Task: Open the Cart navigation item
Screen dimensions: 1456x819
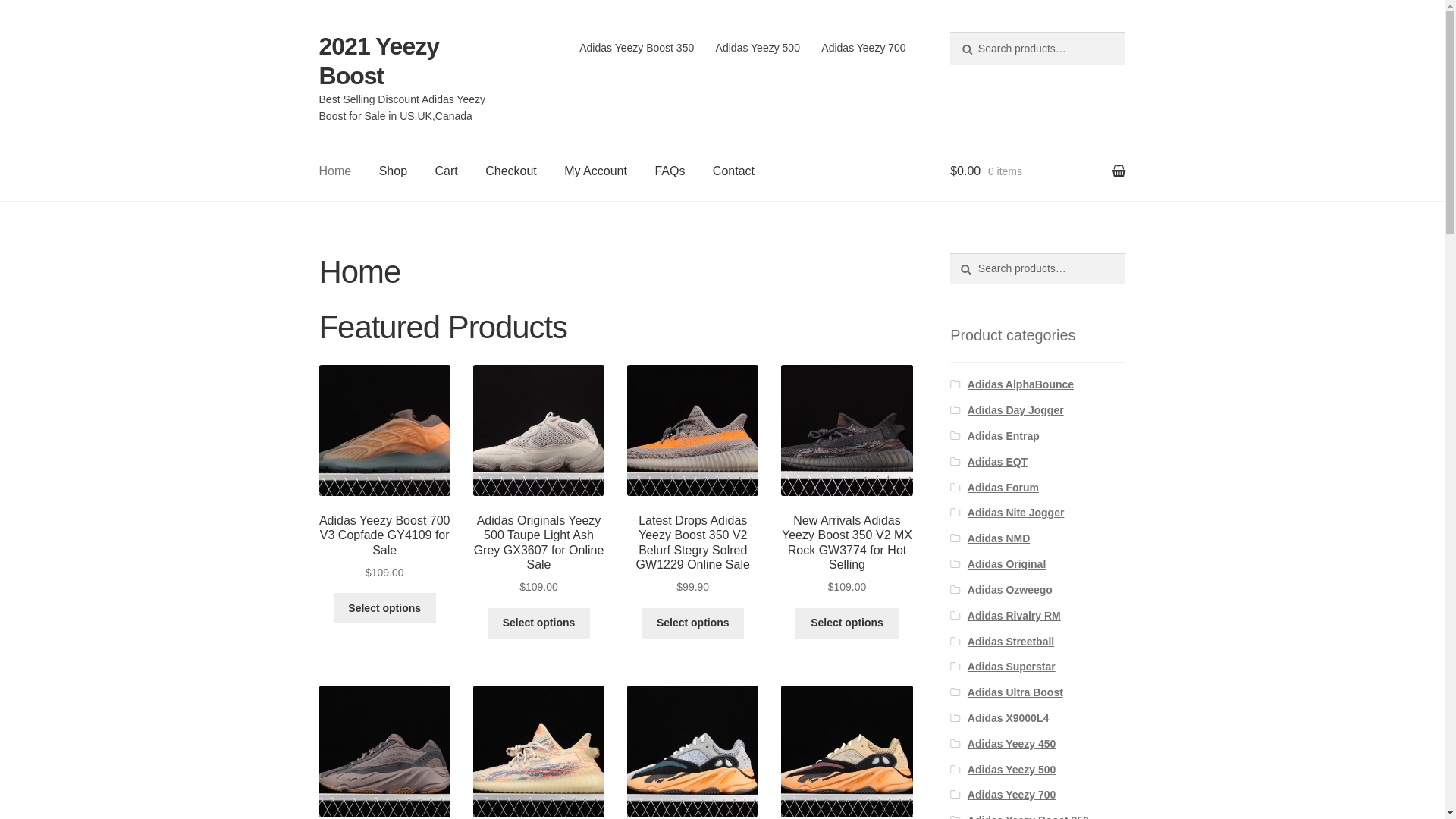Action: [x=446, y=171]
